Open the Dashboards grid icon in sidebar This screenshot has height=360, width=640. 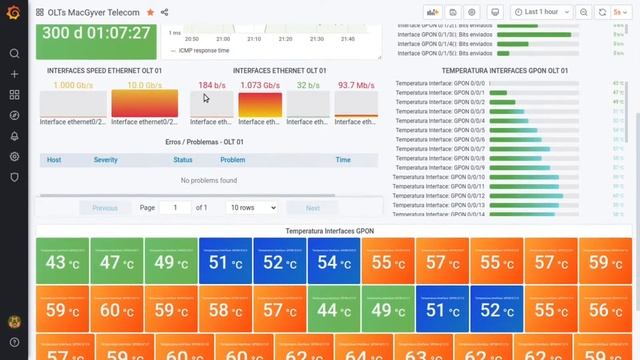pos(14,95)
